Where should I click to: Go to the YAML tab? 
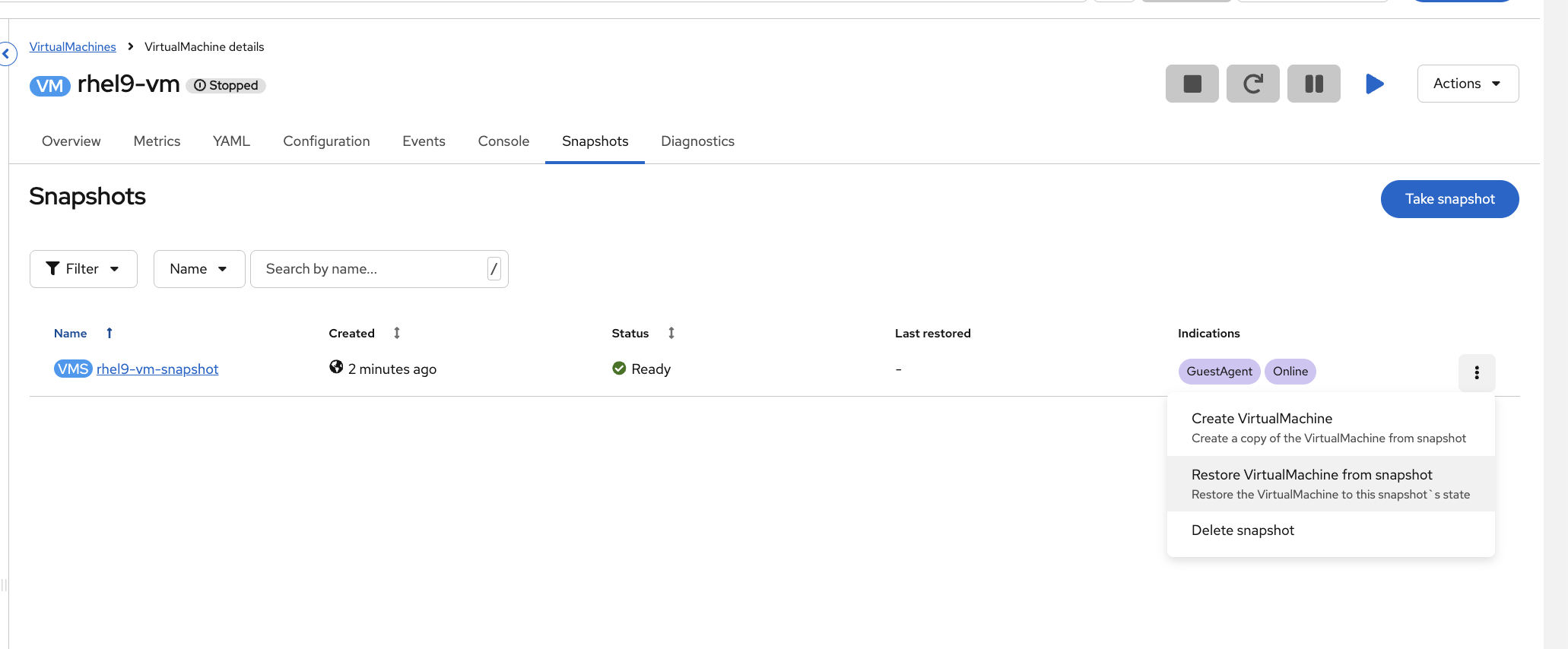click(x=232, y=141)
